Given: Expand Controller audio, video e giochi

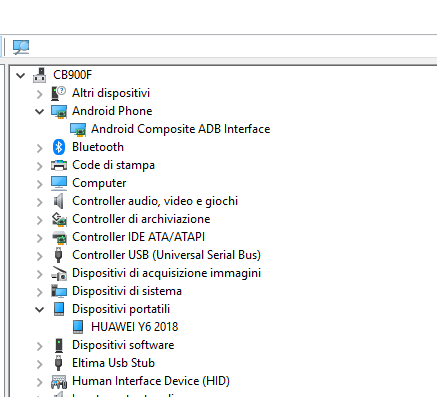Looking at the screenshot, I should (x=40, y=202).
